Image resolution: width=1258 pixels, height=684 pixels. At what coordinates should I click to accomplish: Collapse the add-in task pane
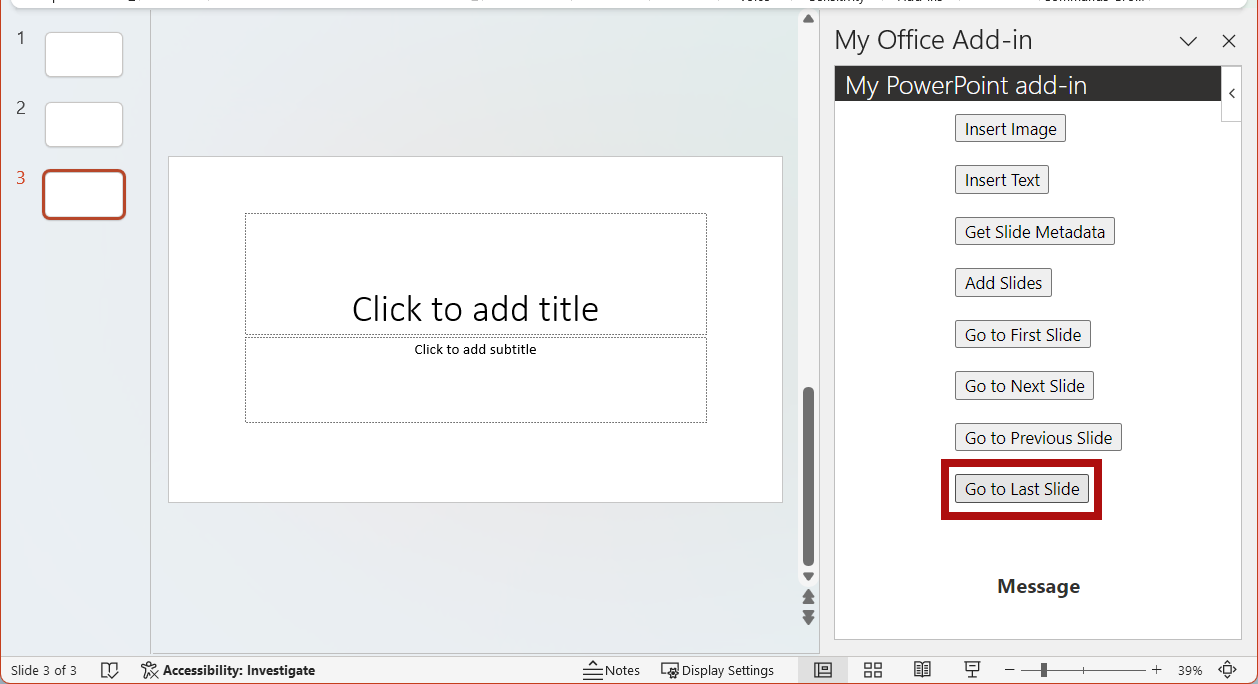click(1231, 93)
